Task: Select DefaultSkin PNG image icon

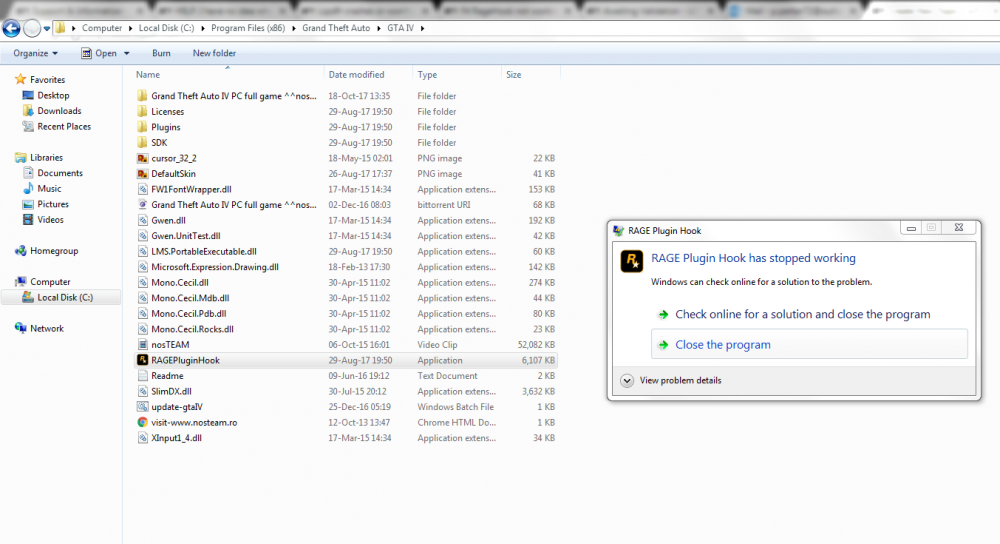Action: [142, 173]
